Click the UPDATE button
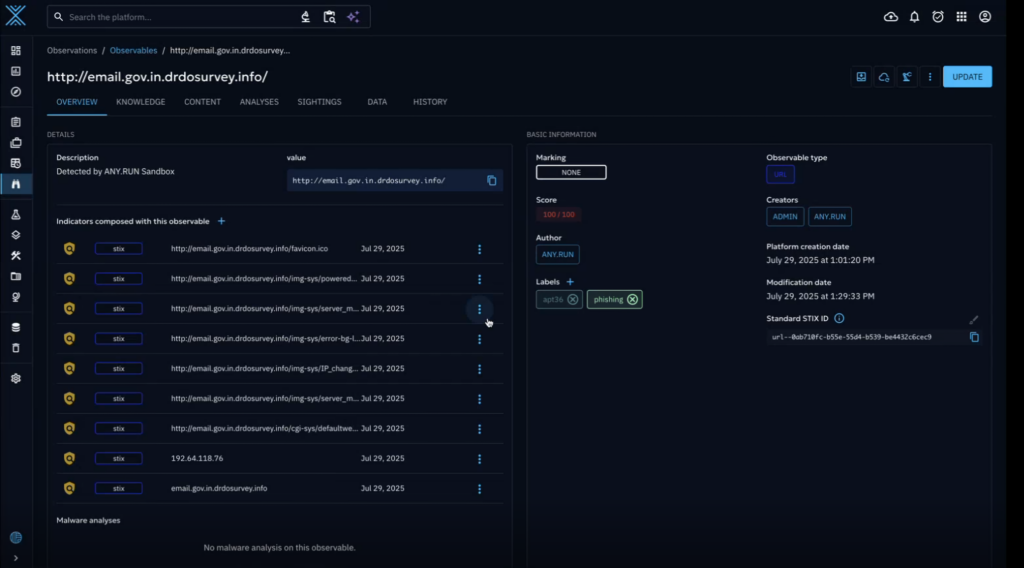The width and height of the screenshot is (1024, 568). pos(967,77)
